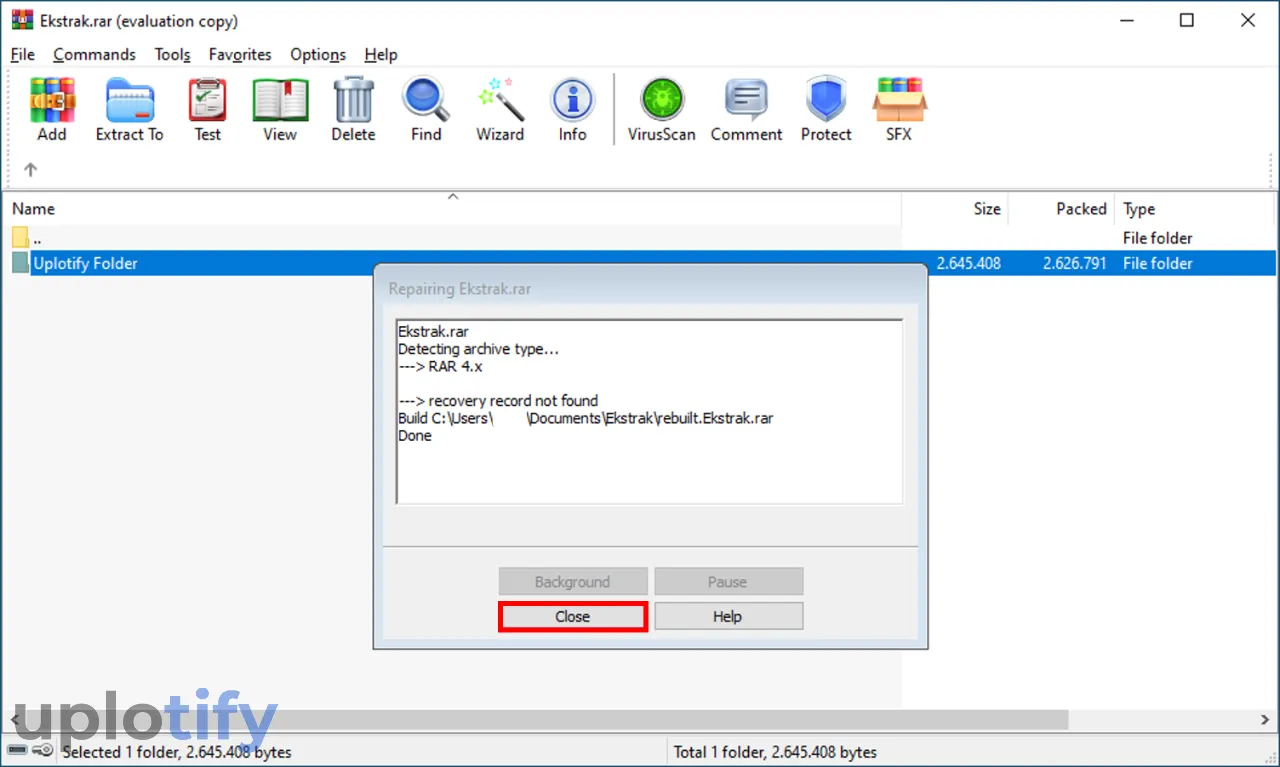The width and height of the screenshot is (1280, 767).
Task: Click File folder type of Uplotify row
Action: (1158, 263)
